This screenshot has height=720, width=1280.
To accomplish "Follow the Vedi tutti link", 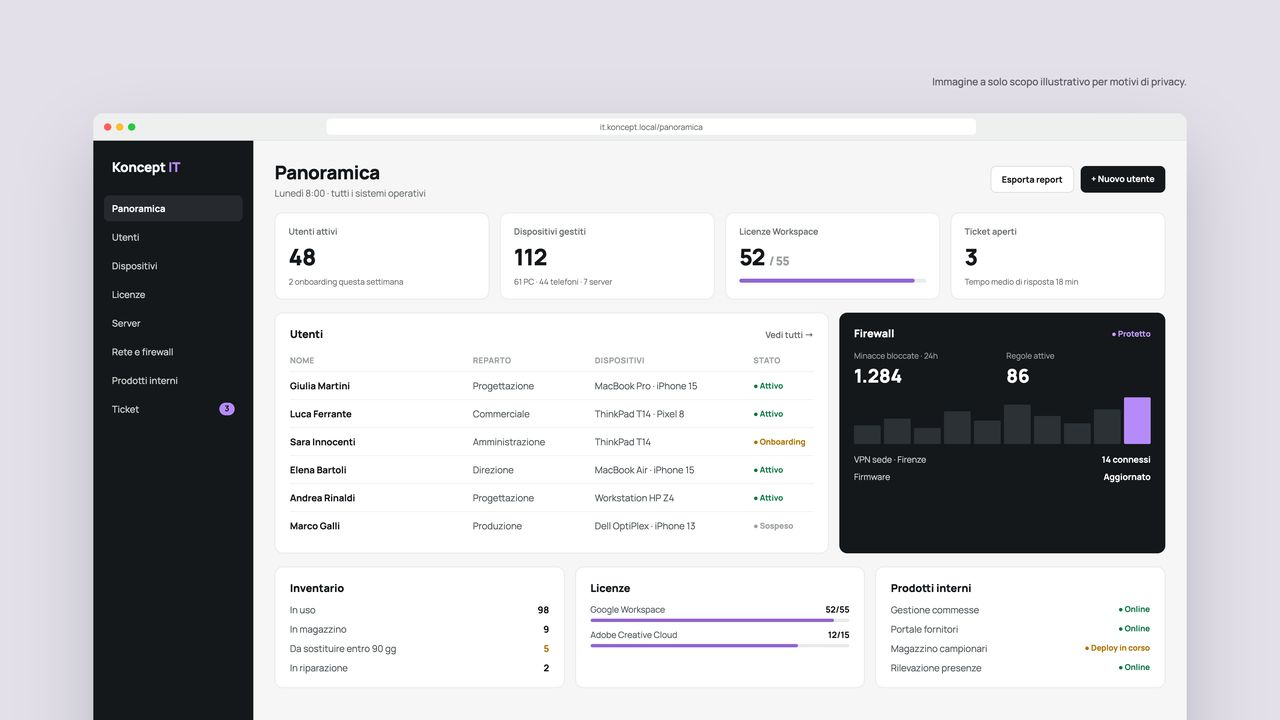I will click(789, 335).
